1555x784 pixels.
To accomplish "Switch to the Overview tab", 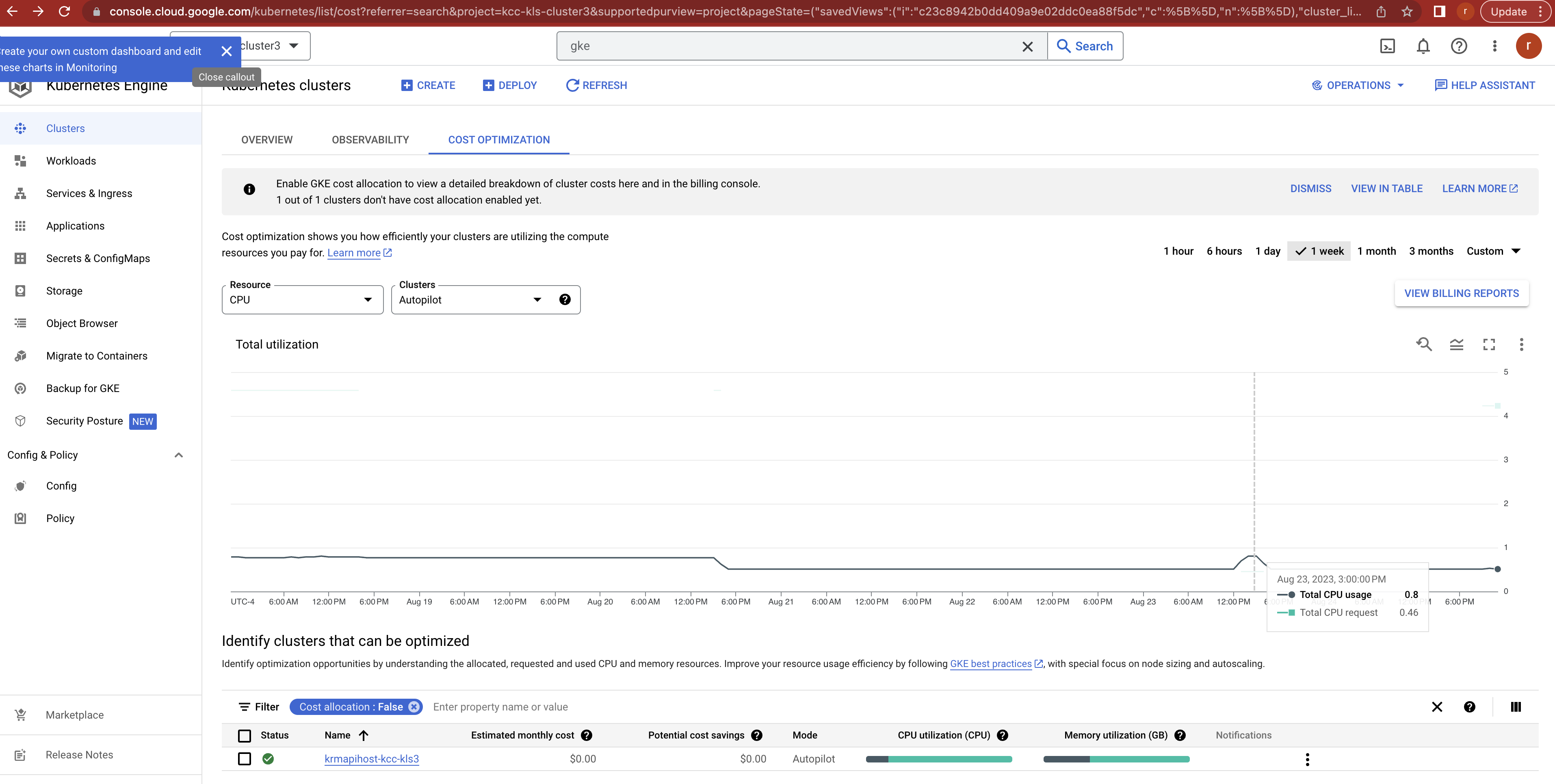I will pos(266,139).
